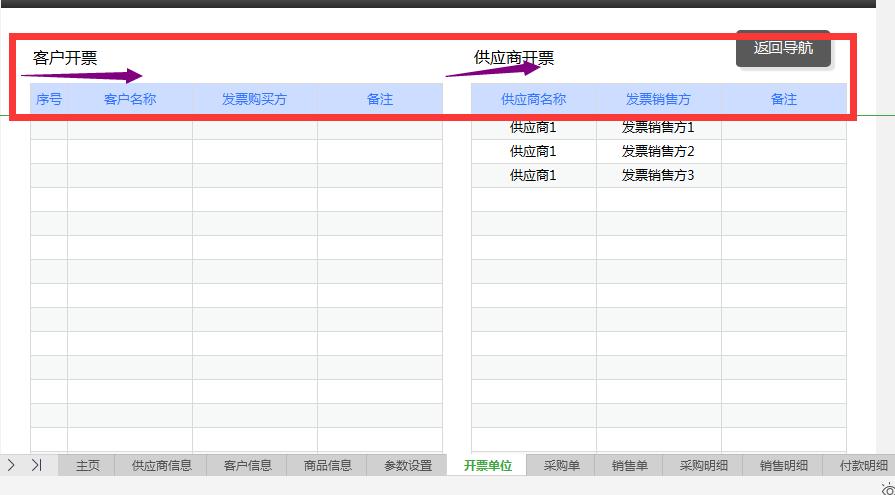Screen dimensions: 895x495
Task: Switch to the 主页 sheet tab
Action: (87, 466)
